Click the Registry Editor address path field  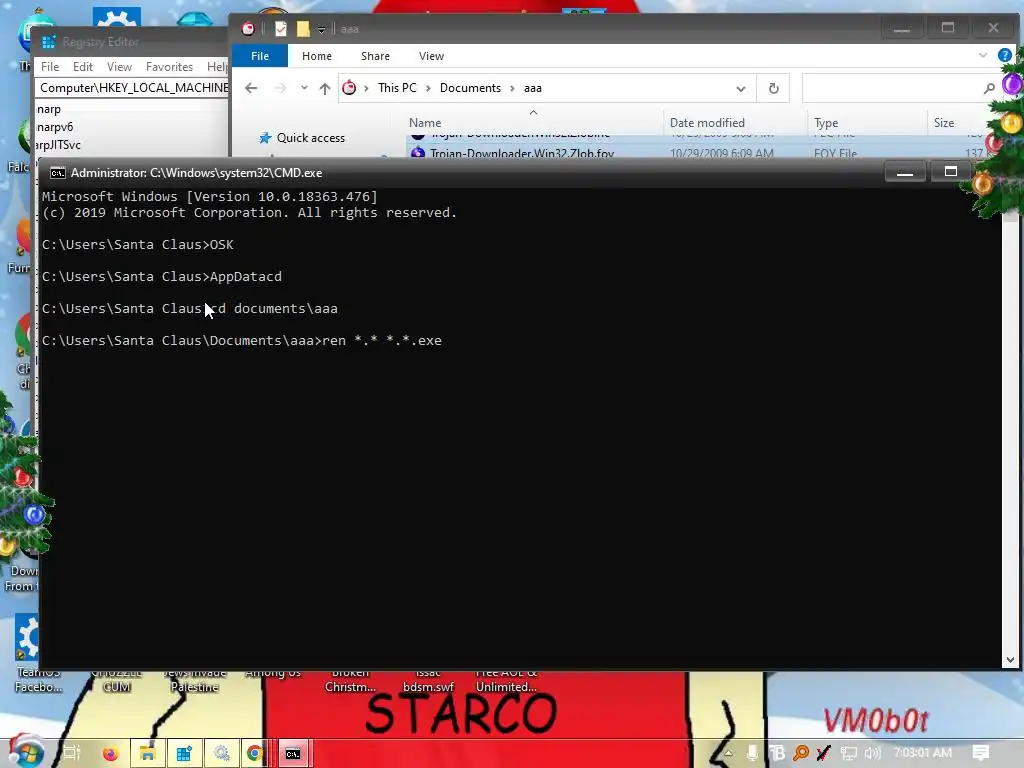(x=133, y=88)
